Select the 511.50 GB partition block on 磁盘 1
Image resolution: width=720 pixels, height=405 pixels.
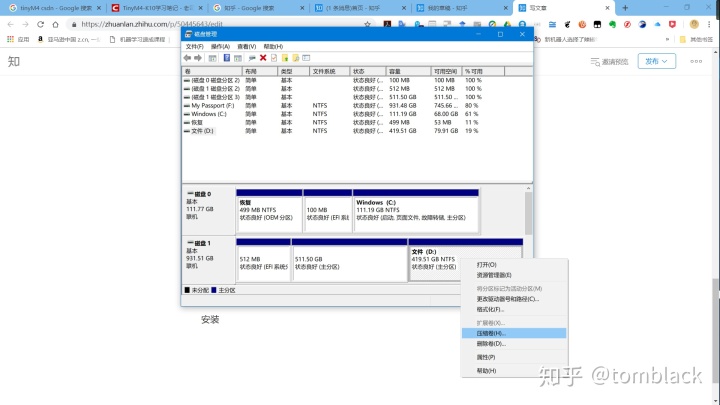tap(349, 260)
